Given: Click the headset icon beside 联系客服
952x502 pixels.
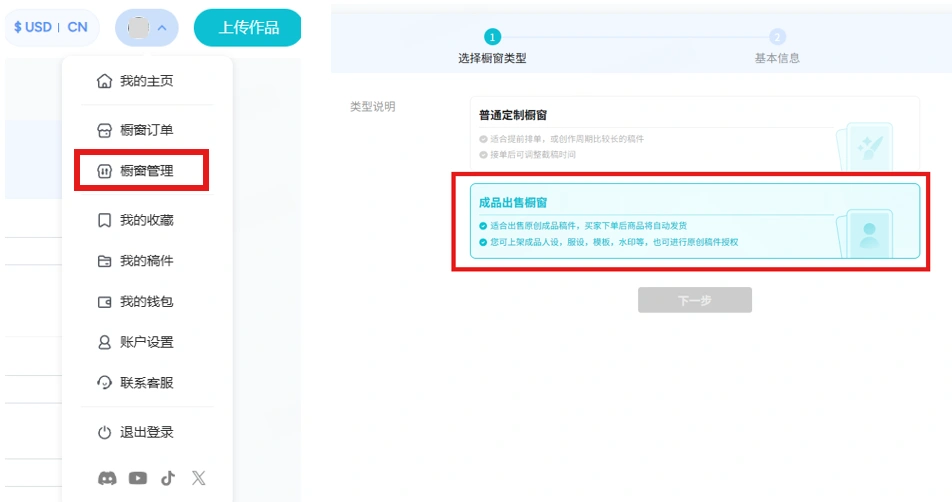Looking at the screenshot, I should coord(104,383).
